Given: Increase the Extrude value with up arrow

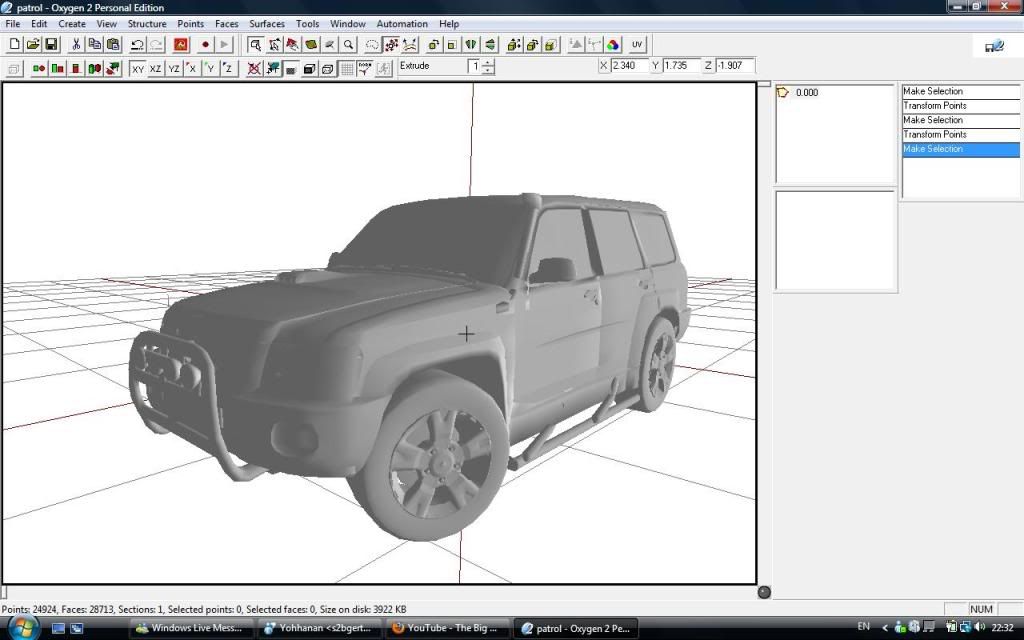Looking at the screenshot, I should coord(488,63).
